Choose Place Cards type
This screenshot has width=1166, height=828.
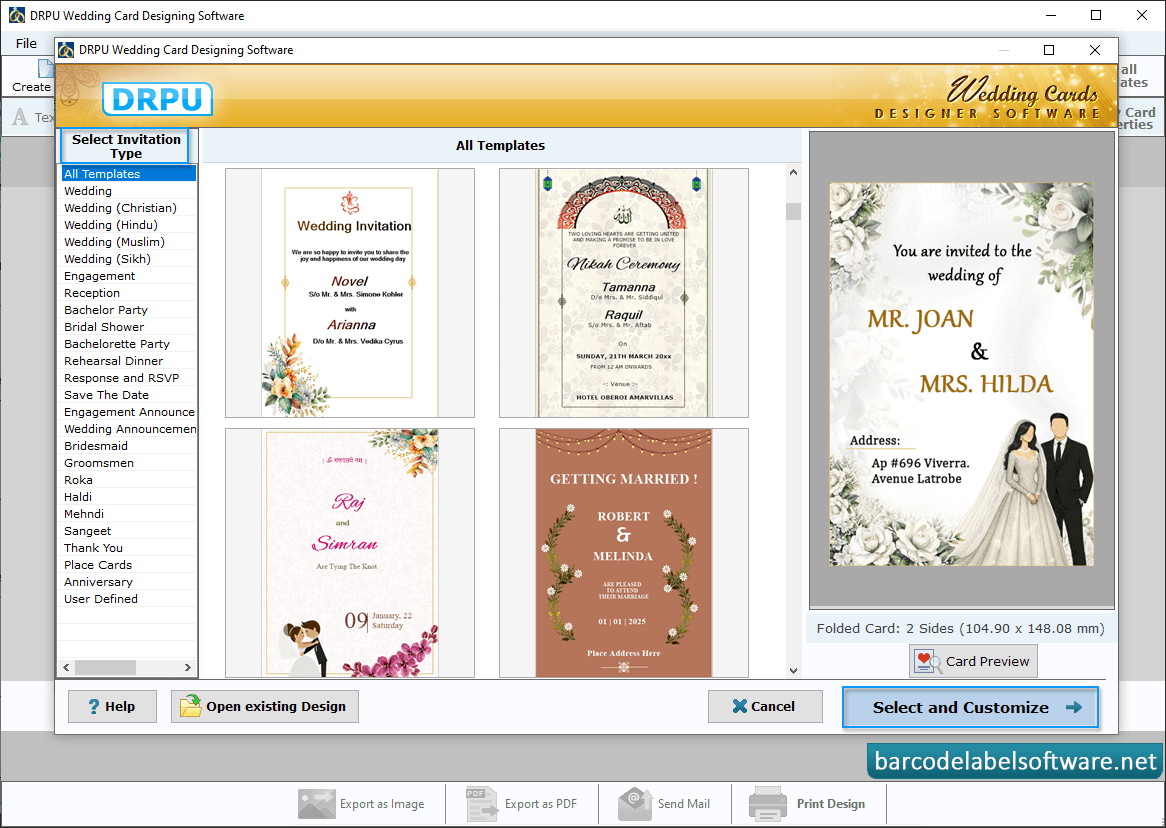tap(128, 565)
